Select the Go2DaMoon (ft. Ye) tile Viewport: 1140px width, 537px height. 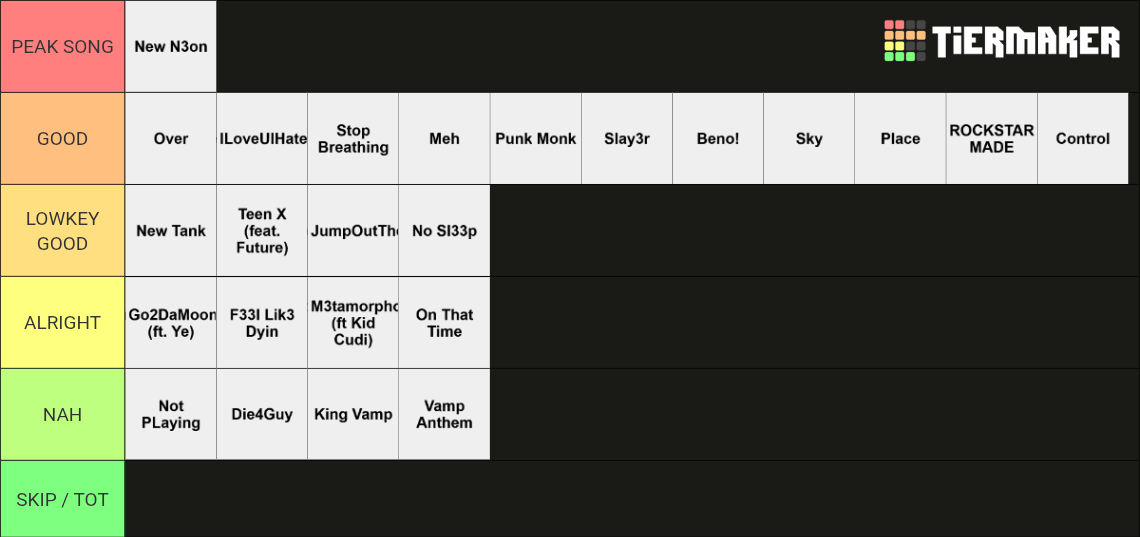171,323
